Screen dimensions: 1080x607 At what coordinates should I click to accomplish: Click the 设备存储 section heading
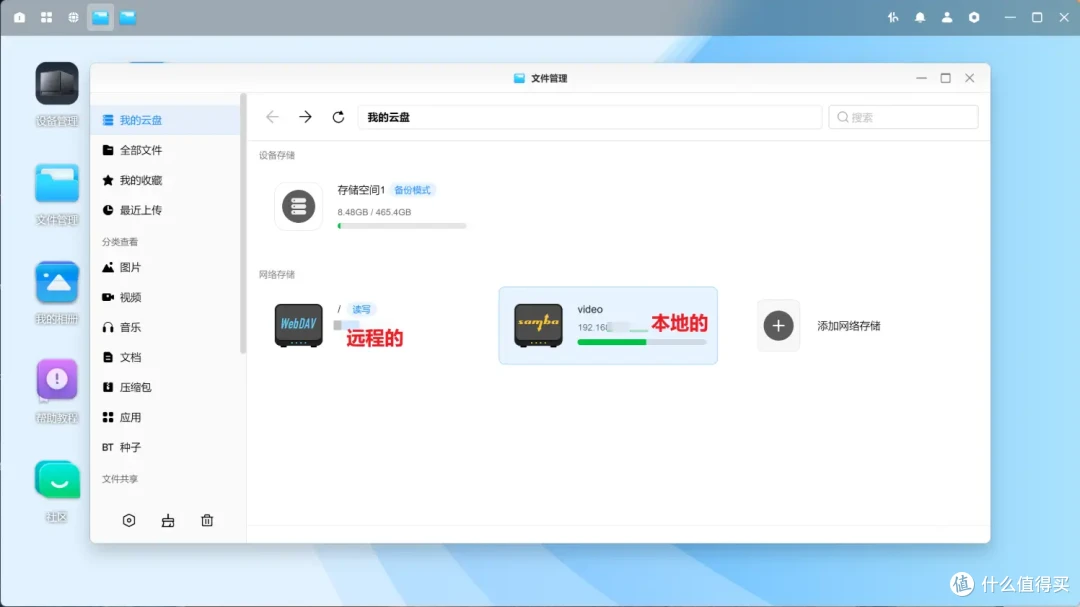click(x=277, y=156)
